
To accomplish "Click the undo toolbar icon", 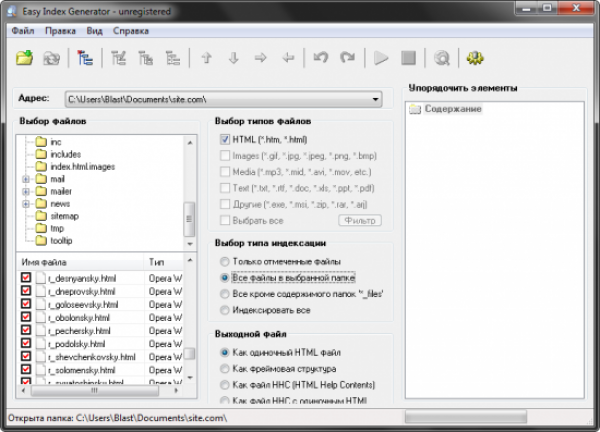I will 320,59.
